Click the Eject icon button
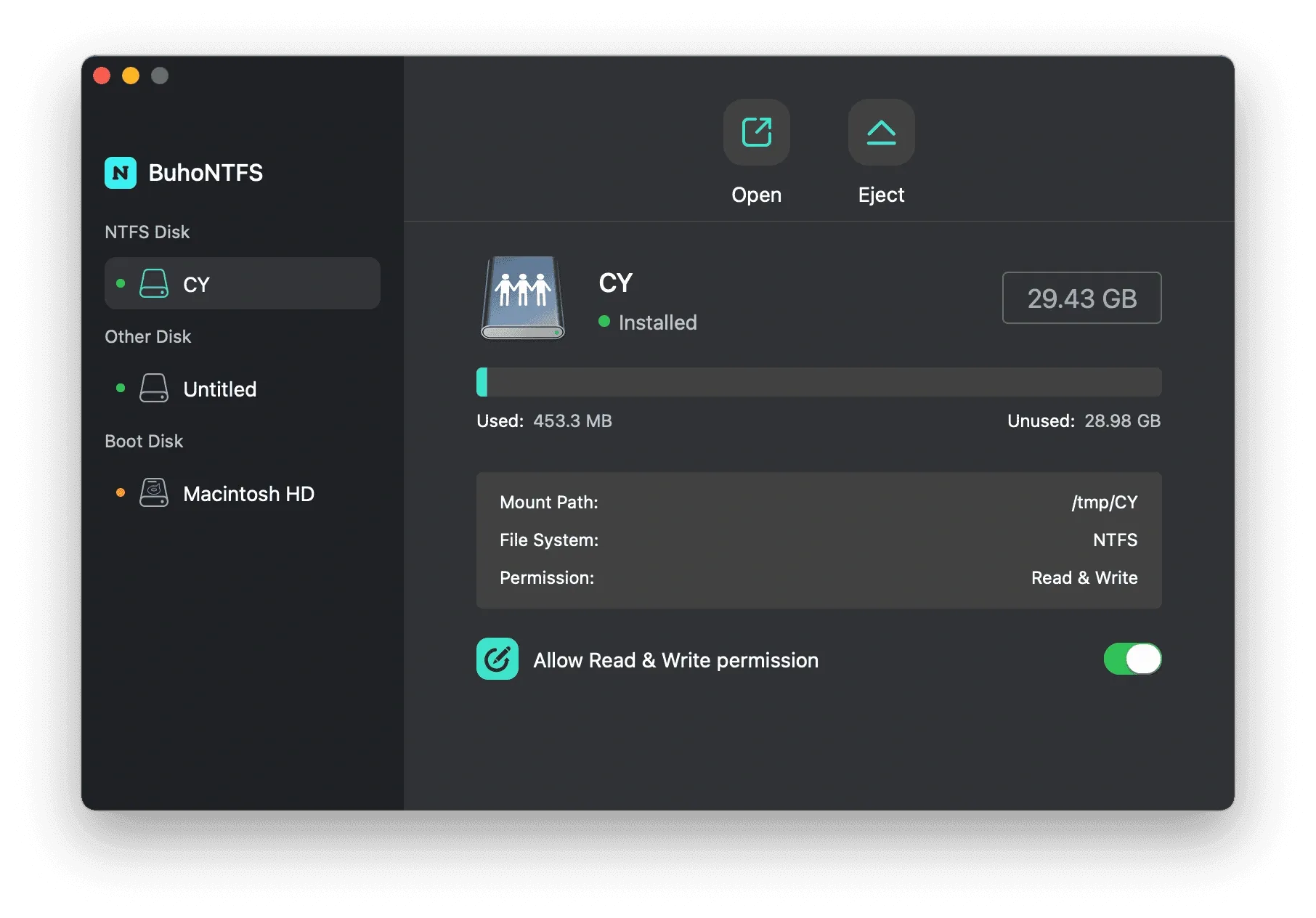Viewport: 1316px width, 918px height. coord(881,132)
